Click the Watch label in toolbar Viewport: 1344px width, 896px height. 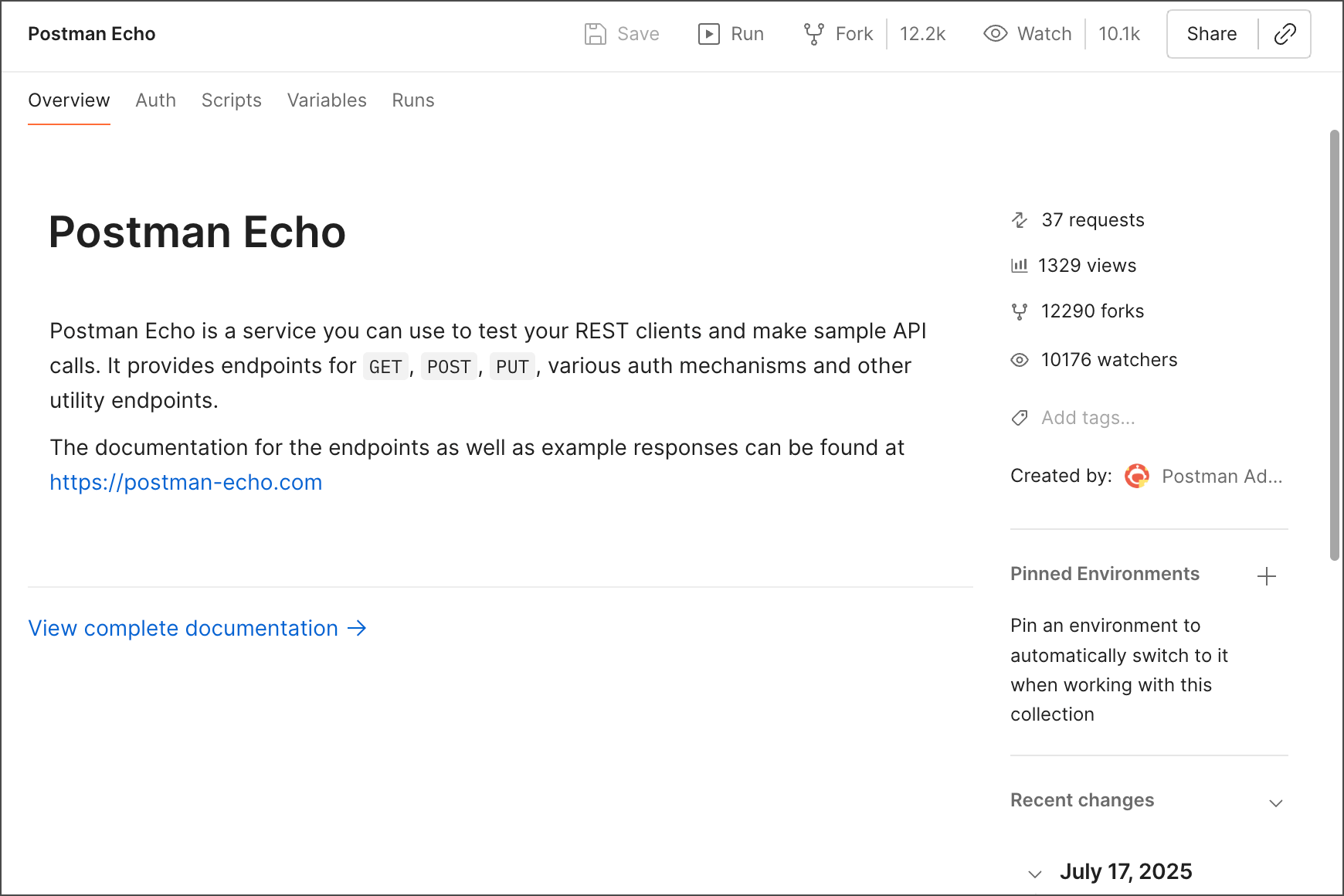tap(1044, 34)
